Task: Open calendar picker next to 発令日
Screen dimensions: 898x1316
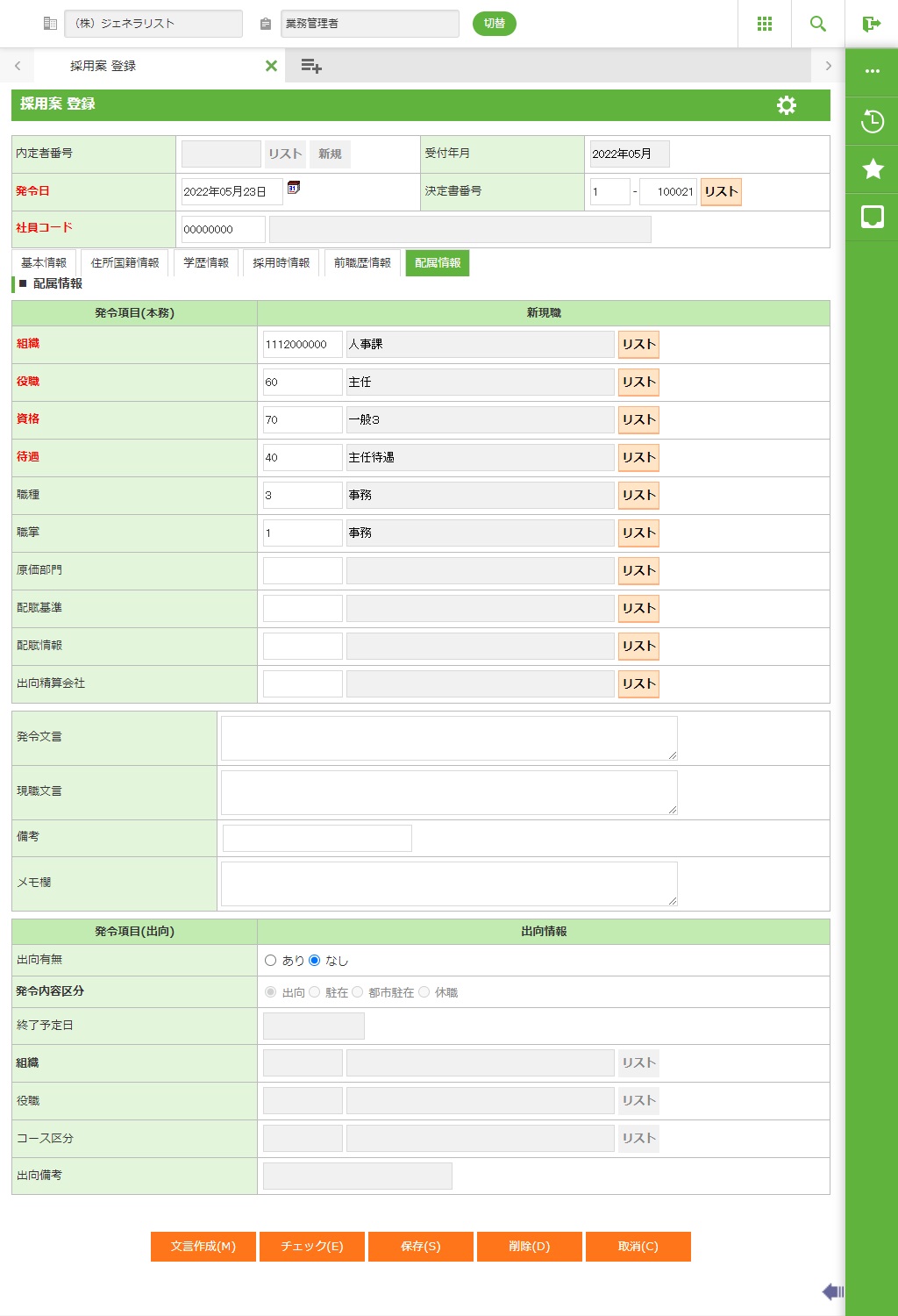Action: [294, 188]
